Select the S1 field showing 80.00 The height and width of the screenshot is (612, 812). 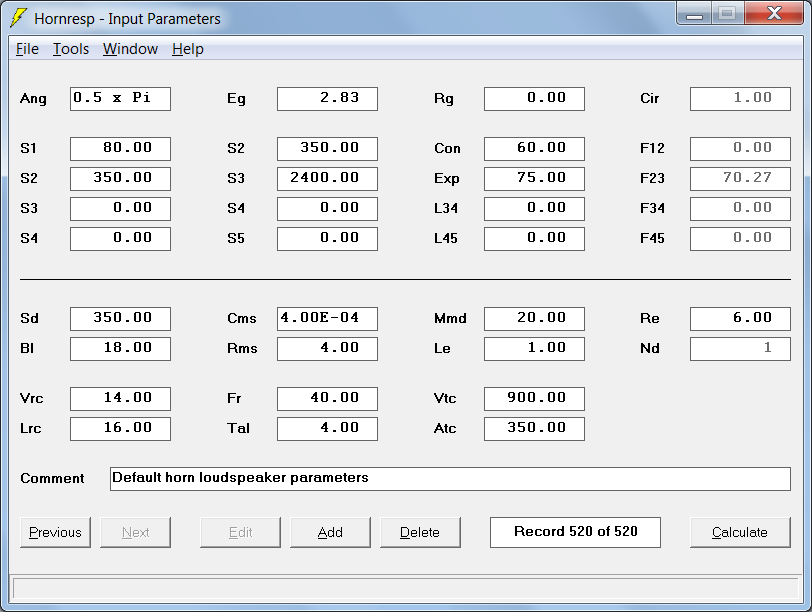pyautogui.click(x=120, y=149)
